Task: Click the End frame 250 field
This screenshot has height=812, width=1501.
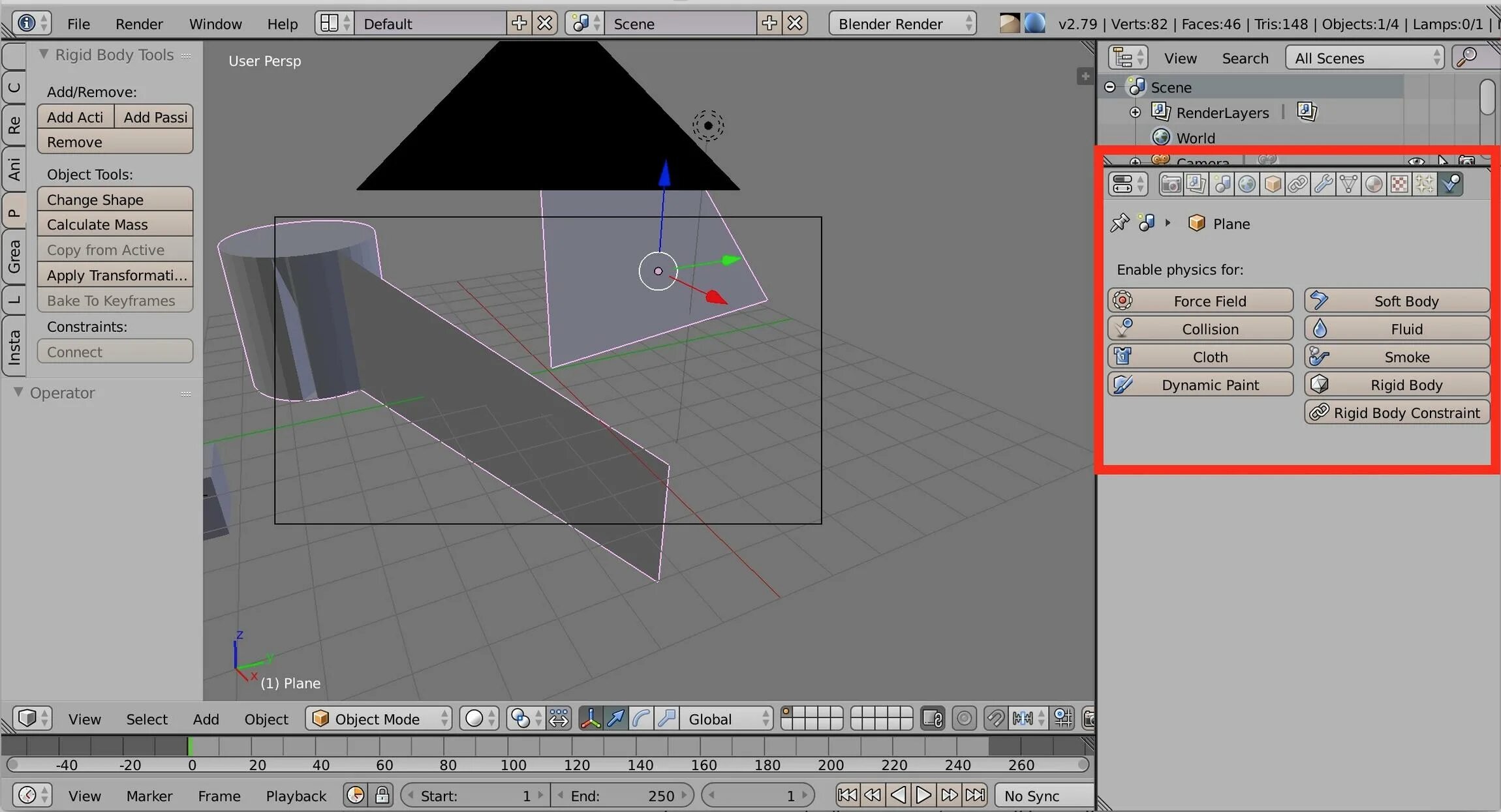Action: [x=622, y=796]
